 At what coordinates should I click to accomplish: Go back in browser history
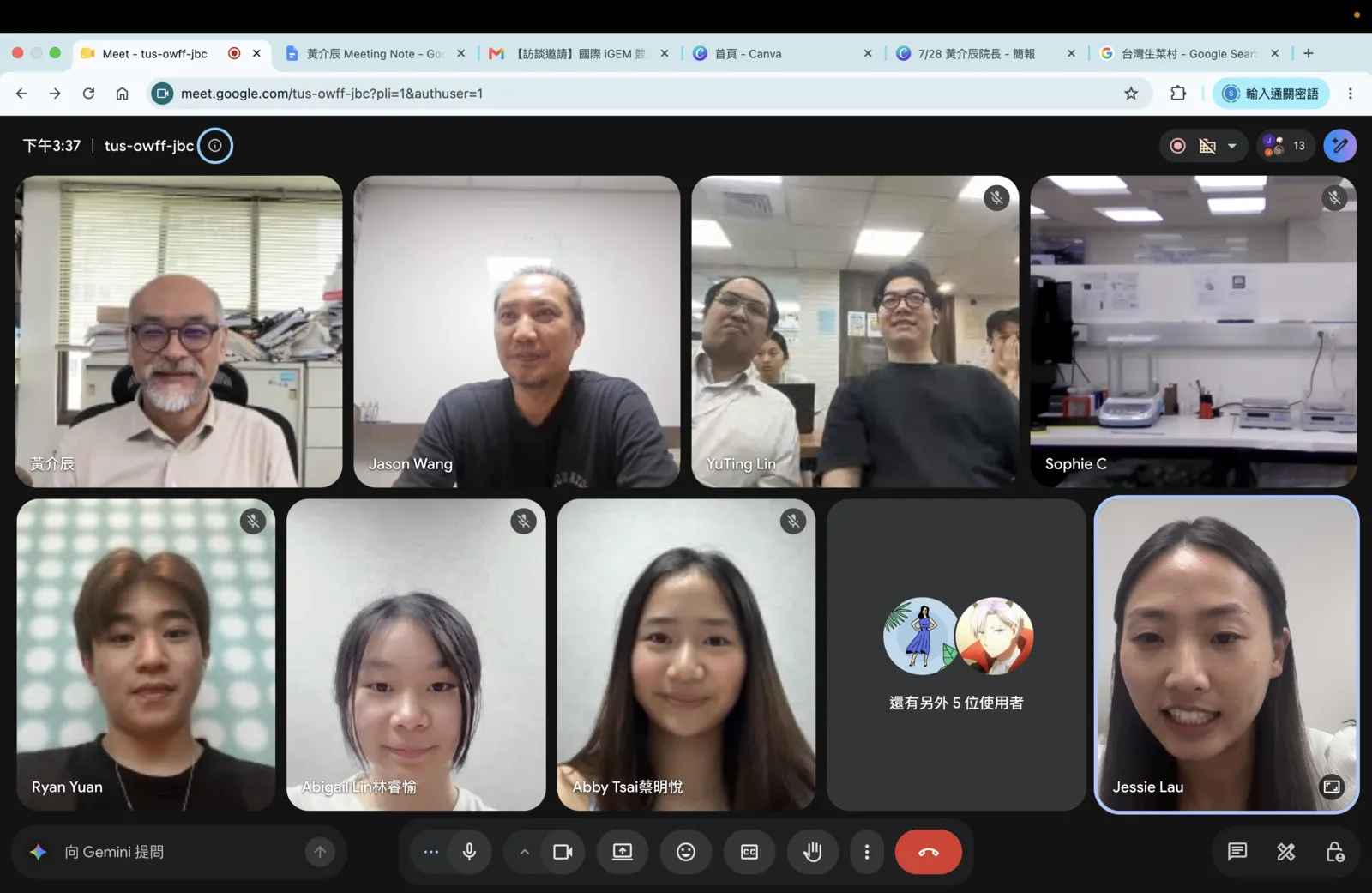coord(22,94)
